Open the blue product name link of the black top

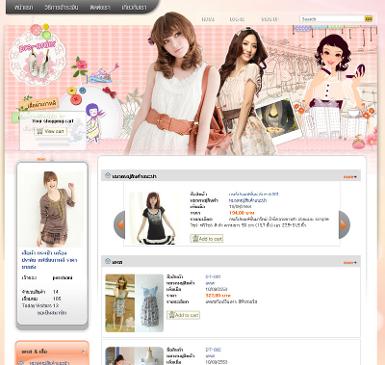(x=254, y=194)
